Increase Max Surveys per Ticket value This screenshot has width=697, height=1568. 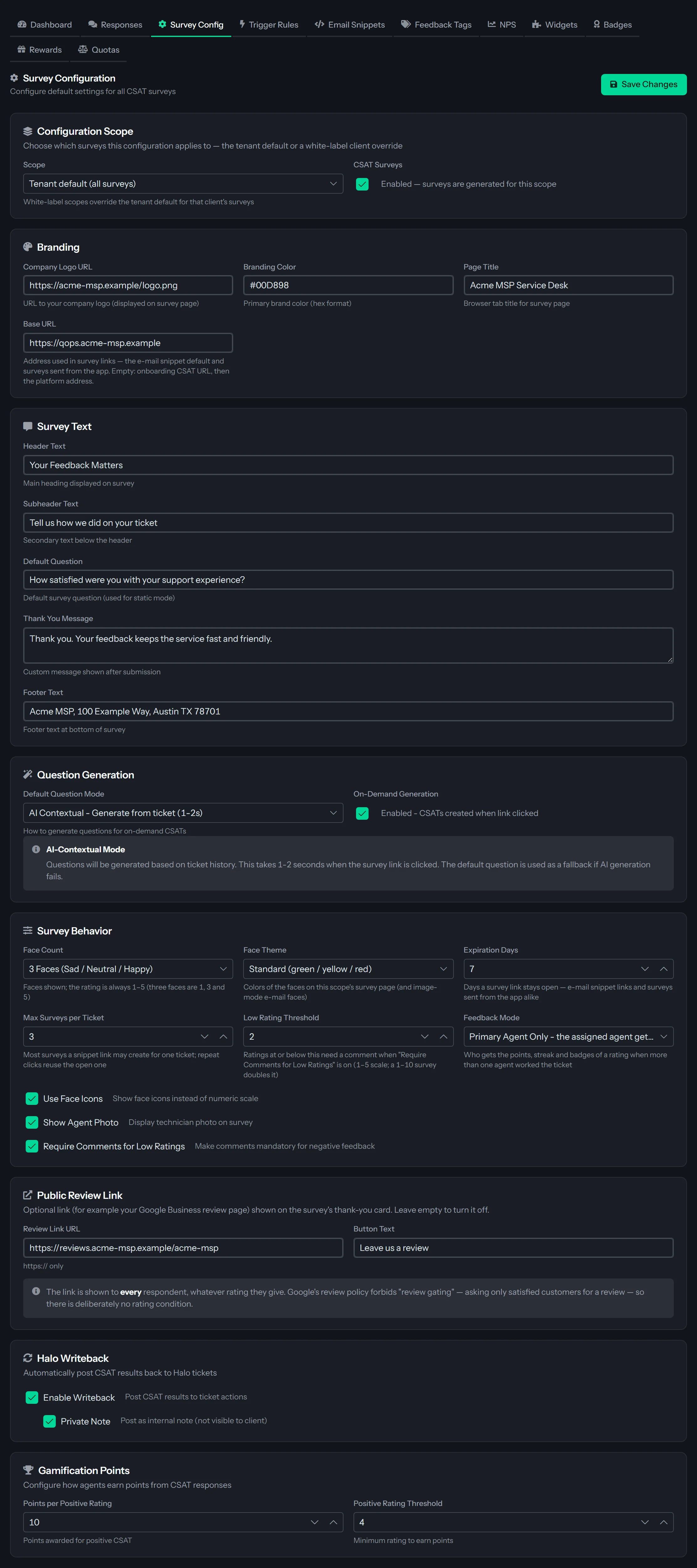coord(223,1037)
